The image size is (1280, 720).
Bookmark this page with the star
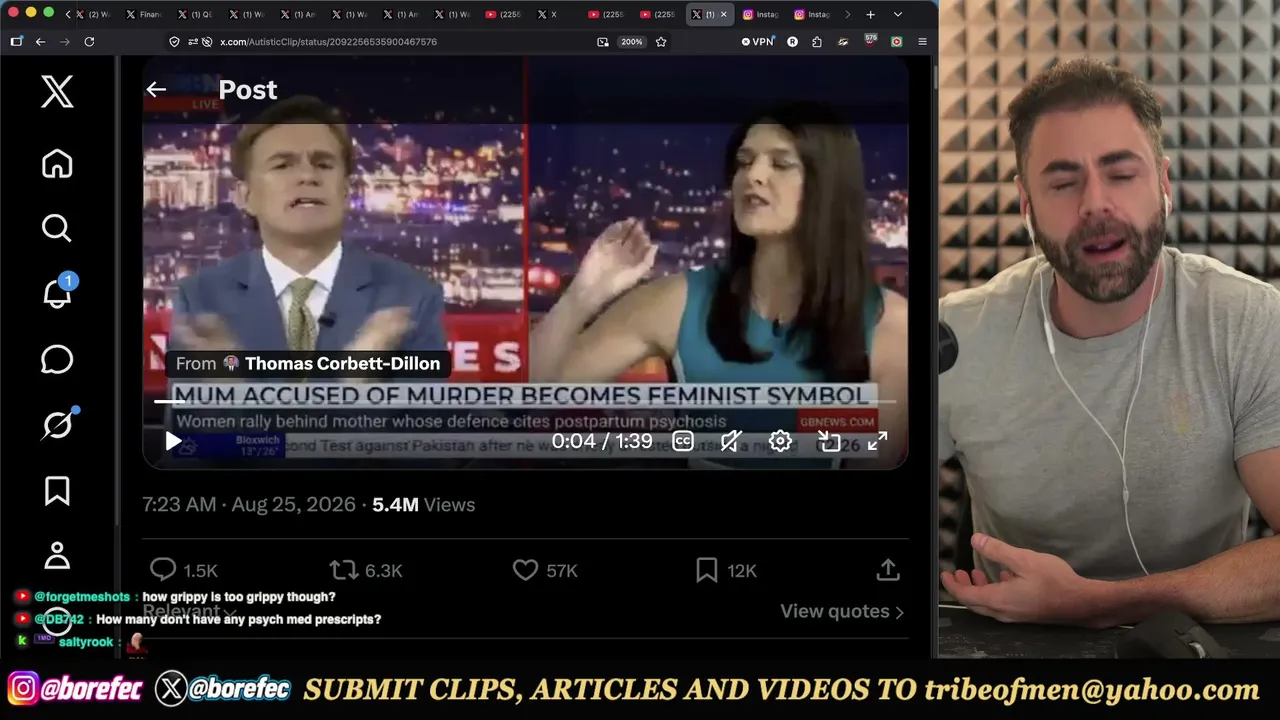pos(661,42)
